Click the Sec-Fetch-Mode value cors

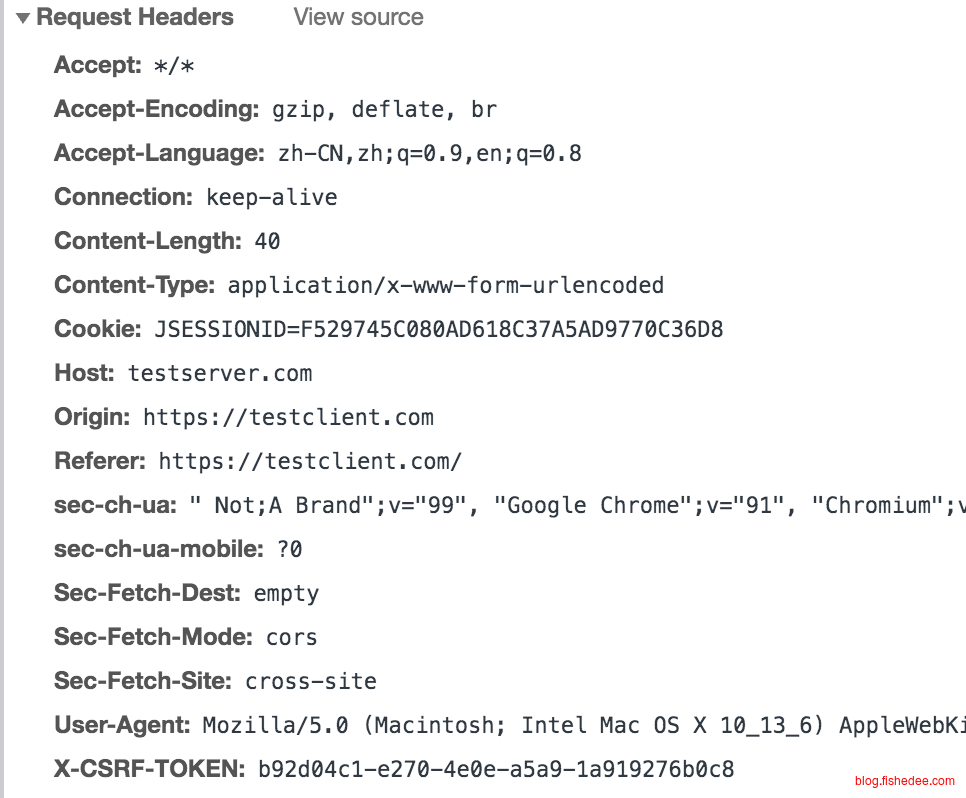[x=291, y=638]
